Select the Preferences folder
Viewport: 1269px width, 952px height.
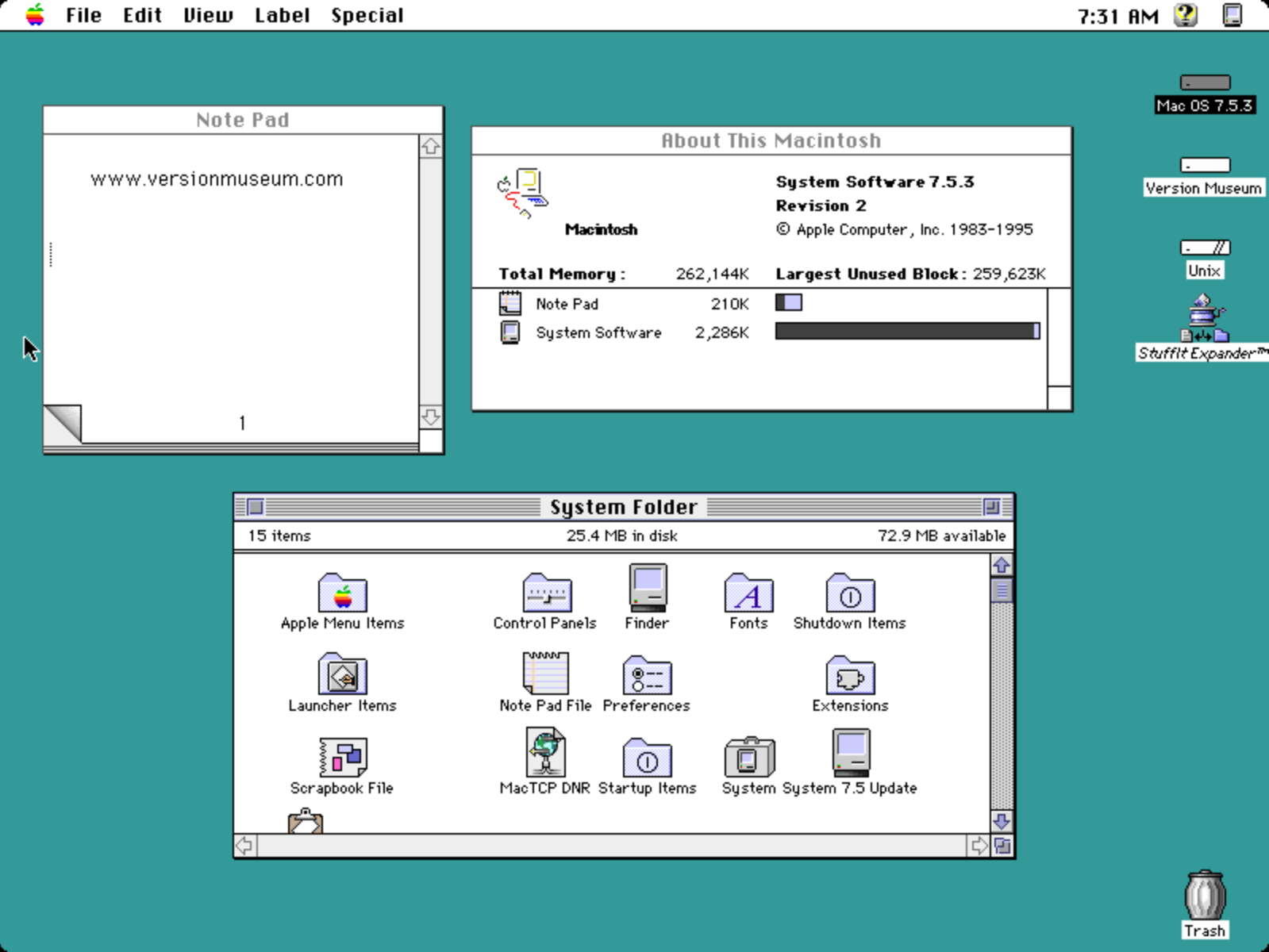pyautogui.click(x=648, y=675)
